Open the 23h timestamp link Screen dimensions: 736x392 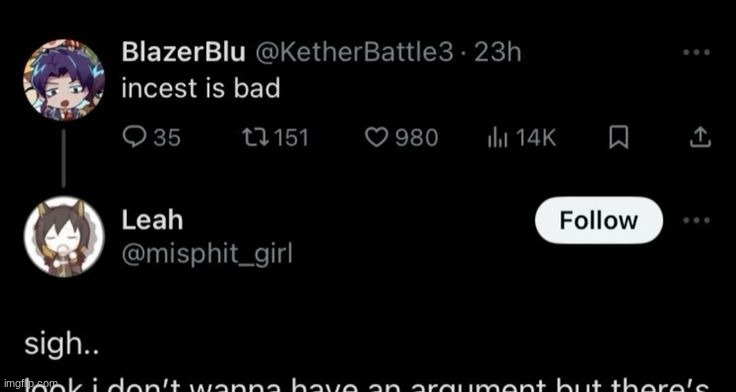point(498,53)
